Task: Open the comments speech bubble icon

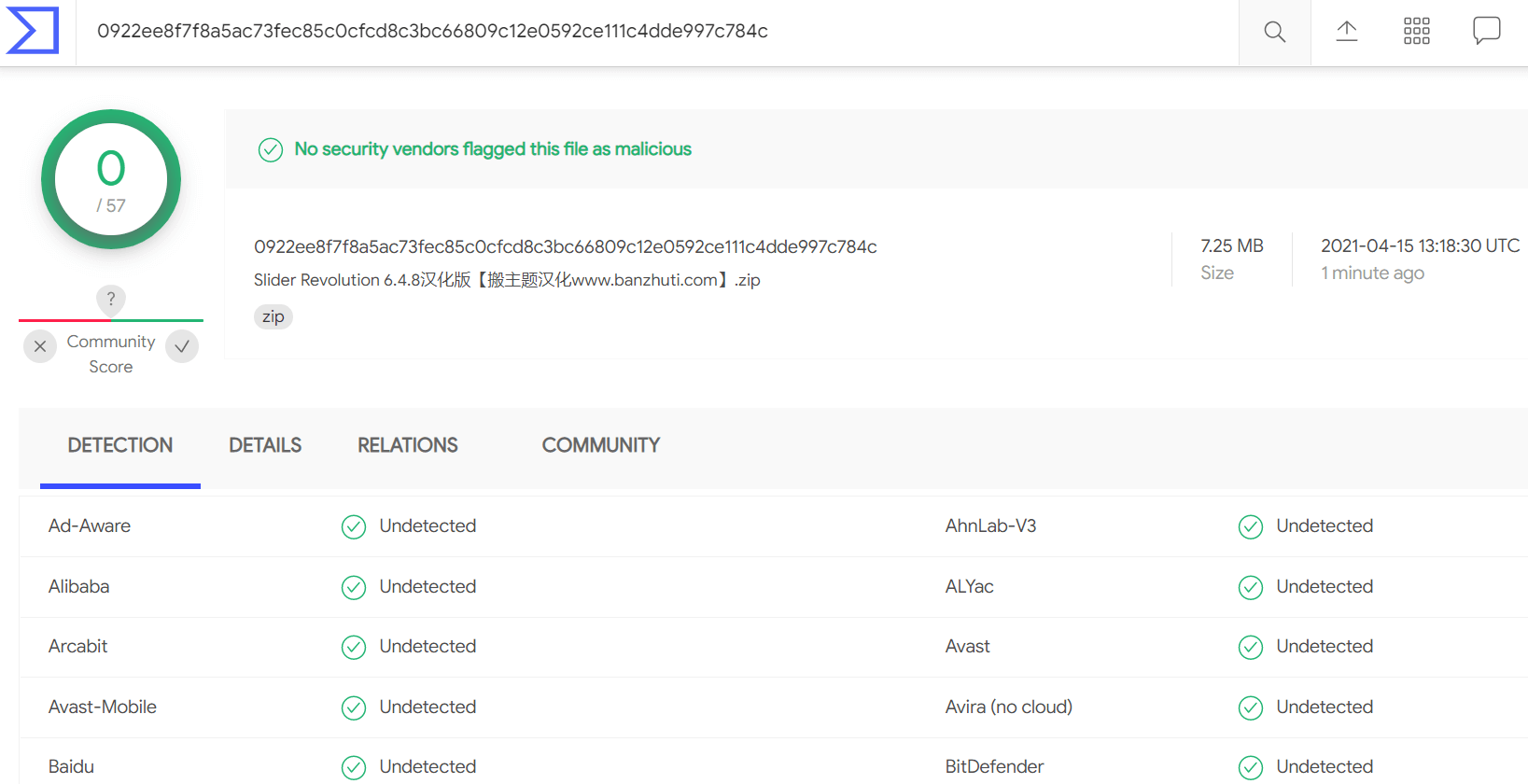Action: (1486, 31)
